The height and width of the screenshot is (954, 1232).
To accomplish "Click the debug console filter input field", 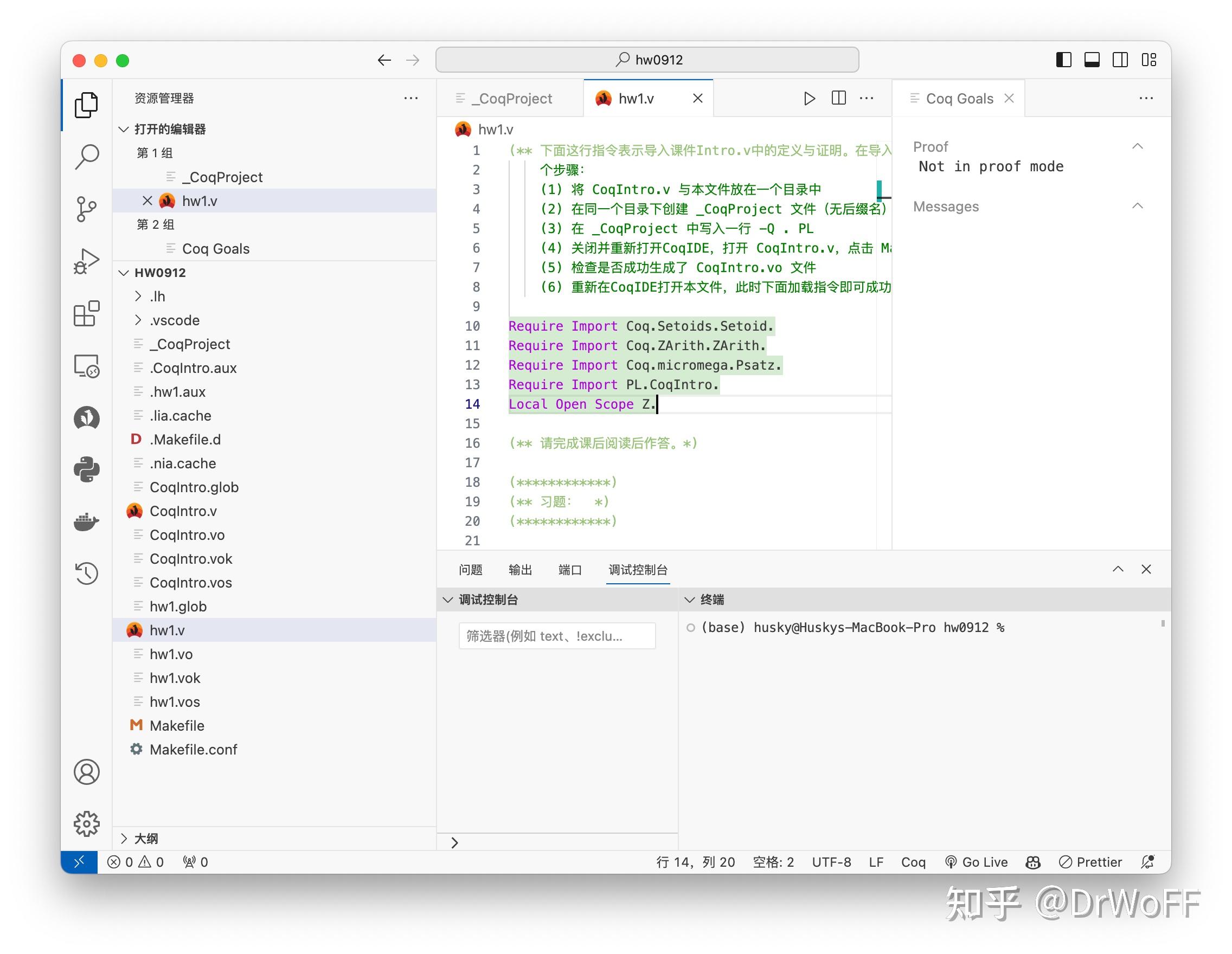I will [557, 635].
